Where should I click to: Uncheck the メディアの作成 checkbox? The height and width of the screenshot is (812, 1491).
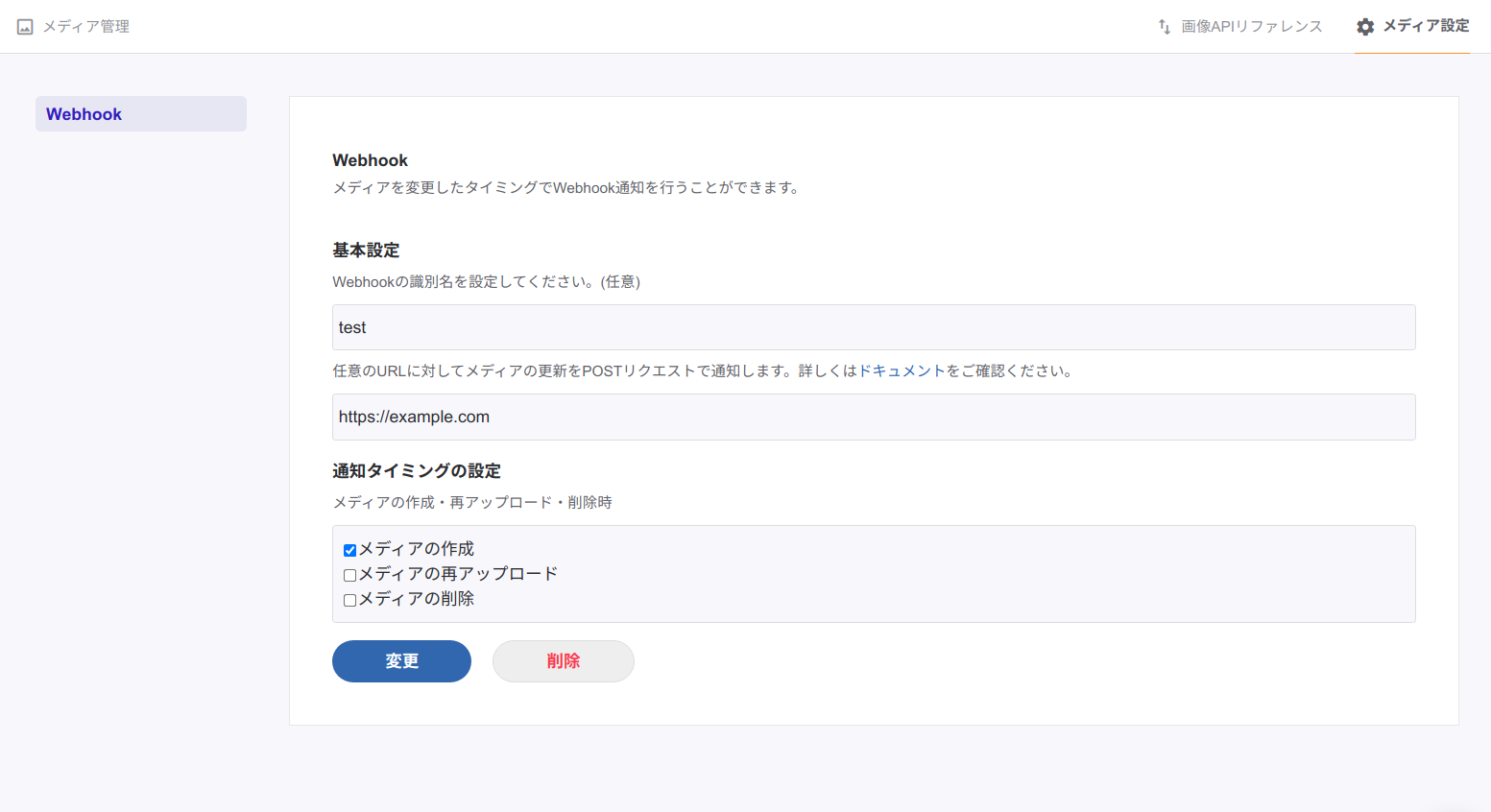349,550
